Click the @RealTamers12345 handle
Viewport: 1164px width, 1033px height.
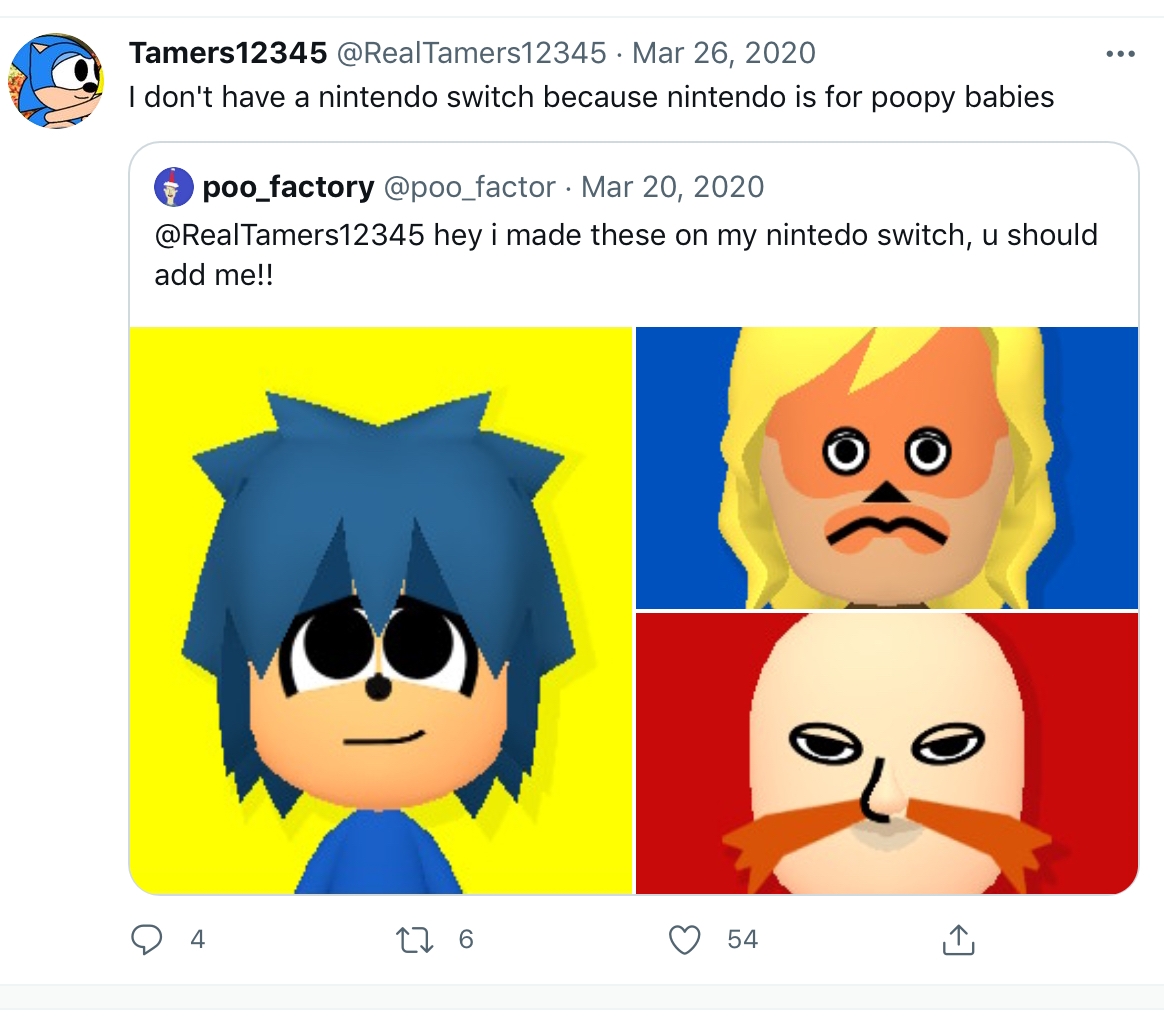point(472,53)
